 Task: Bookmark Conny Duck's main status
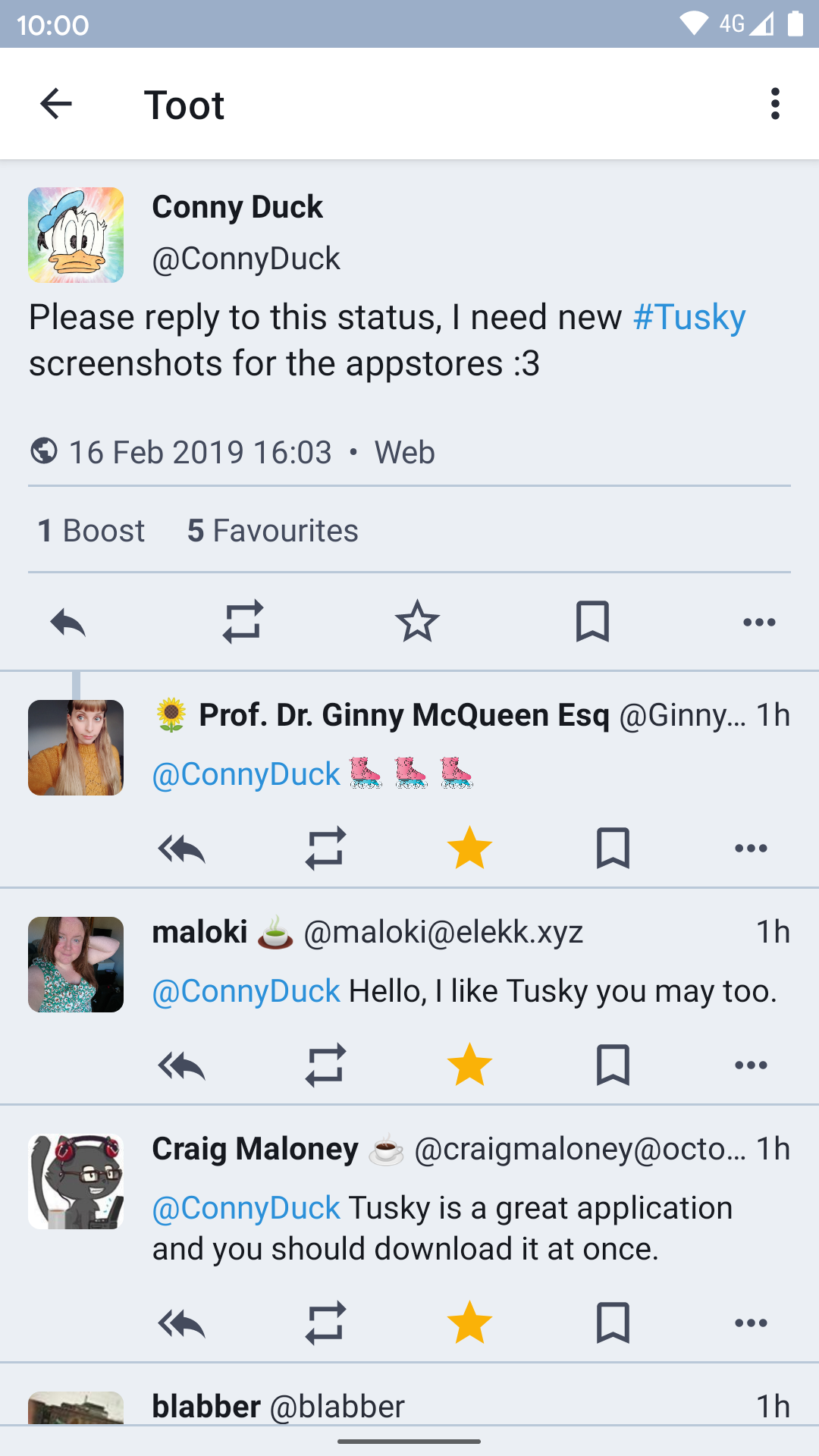click(x=592, y=623)
